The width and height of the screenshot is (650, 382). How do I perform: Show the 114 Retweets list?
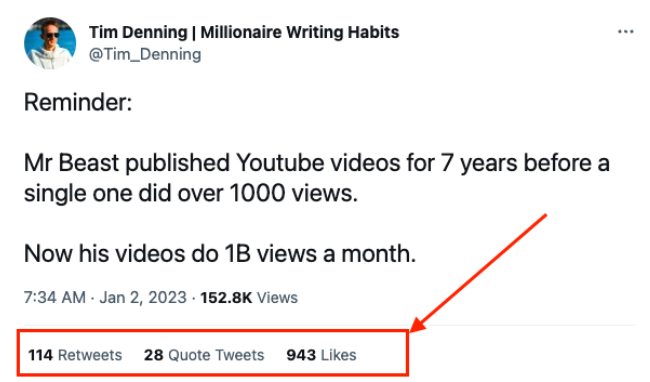tap(75, 355)
